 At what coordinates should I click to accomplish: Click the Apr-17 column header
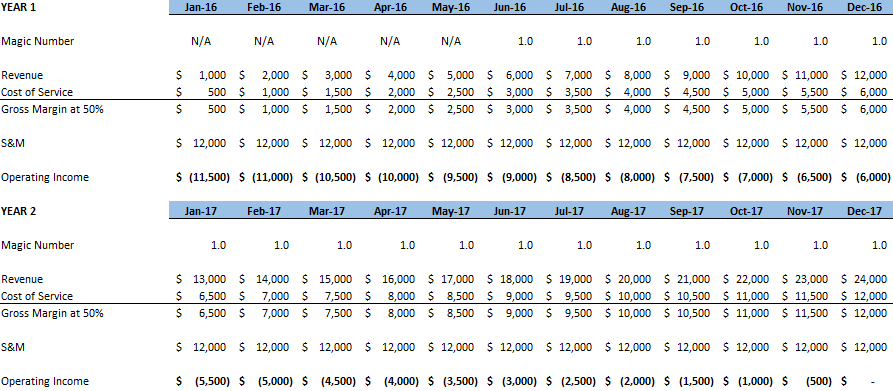391,211
